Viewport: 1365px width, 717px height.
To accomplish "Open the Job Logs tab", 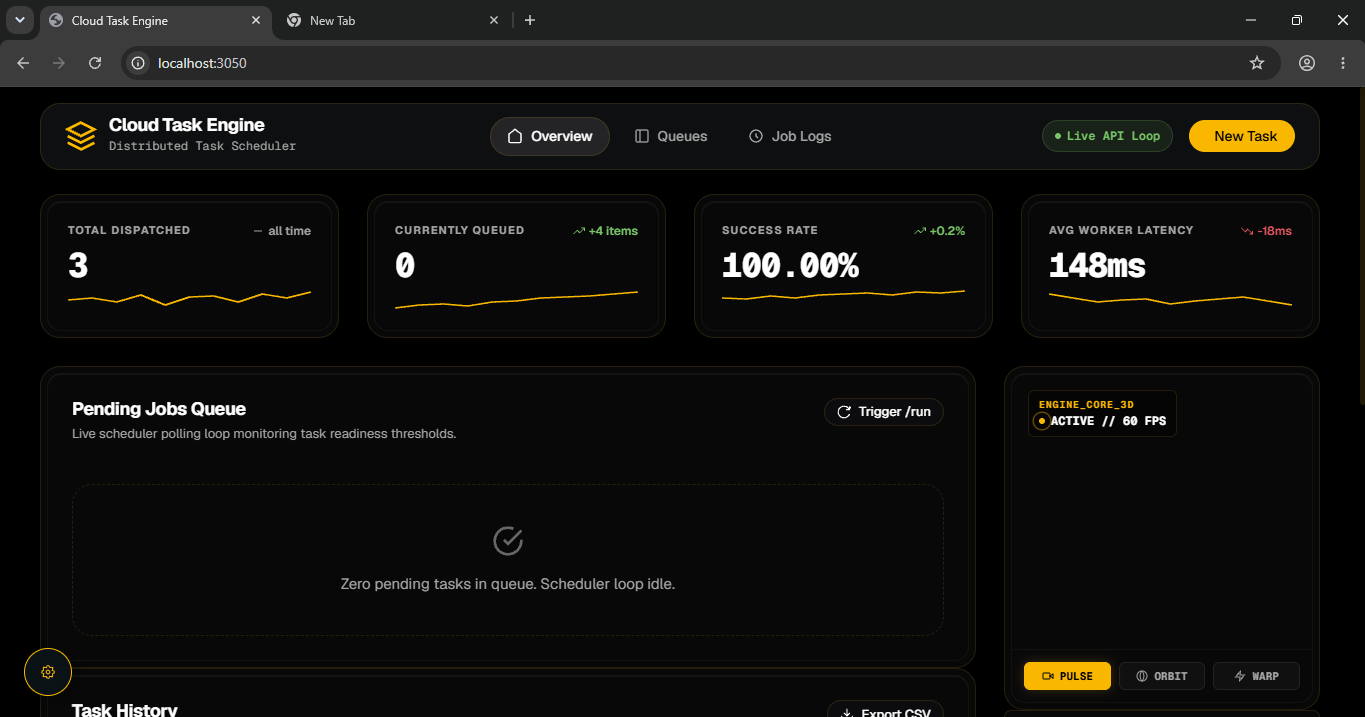I will point(790,136).
